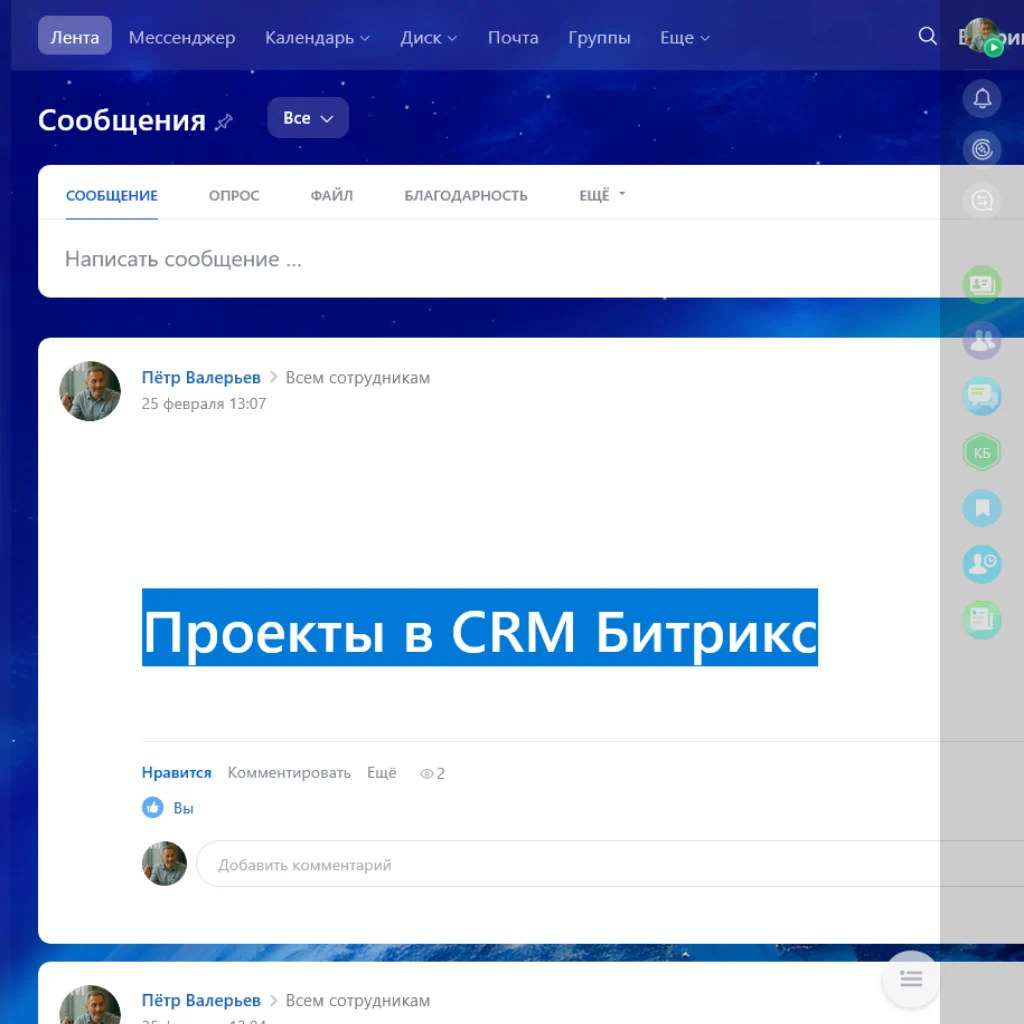Open the purple group people icon

point(982,340)
